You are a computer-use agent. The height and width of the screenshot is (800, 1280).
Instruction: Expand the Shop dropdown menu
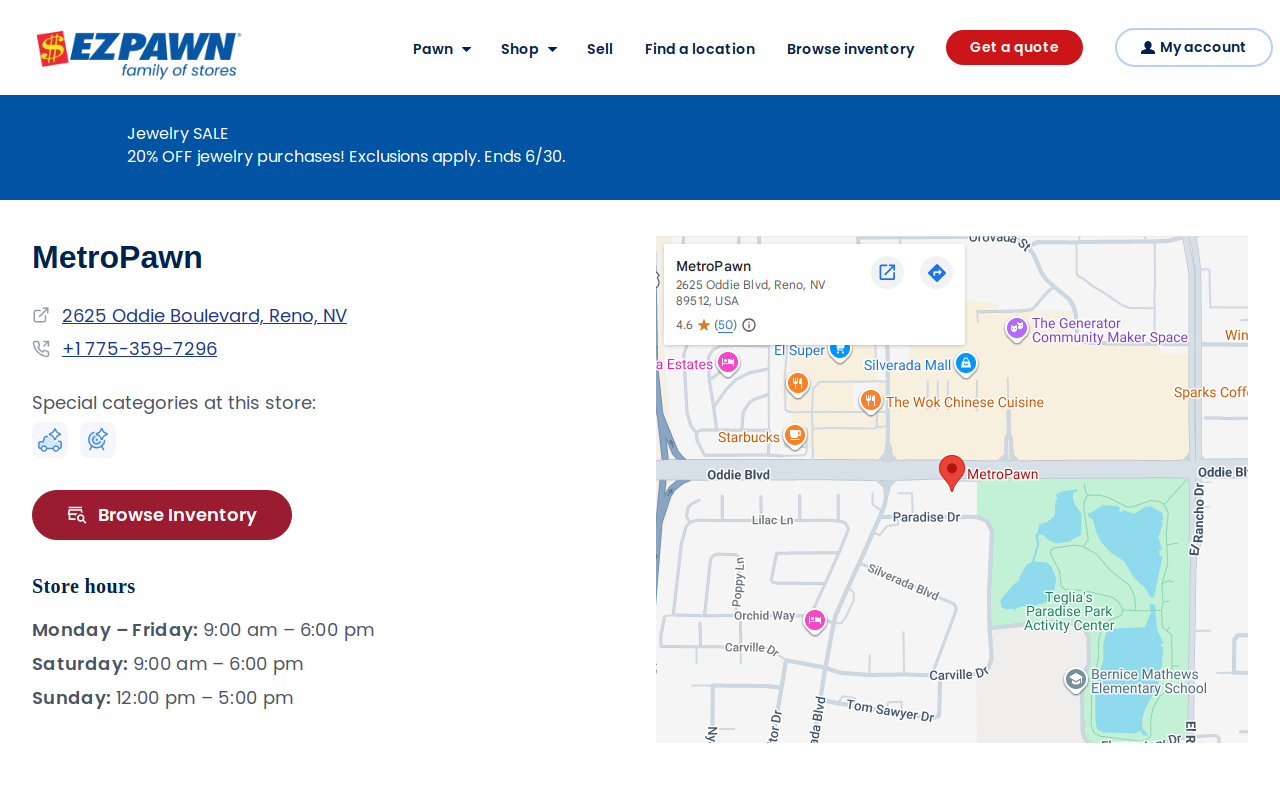click(x=529, y=49)
